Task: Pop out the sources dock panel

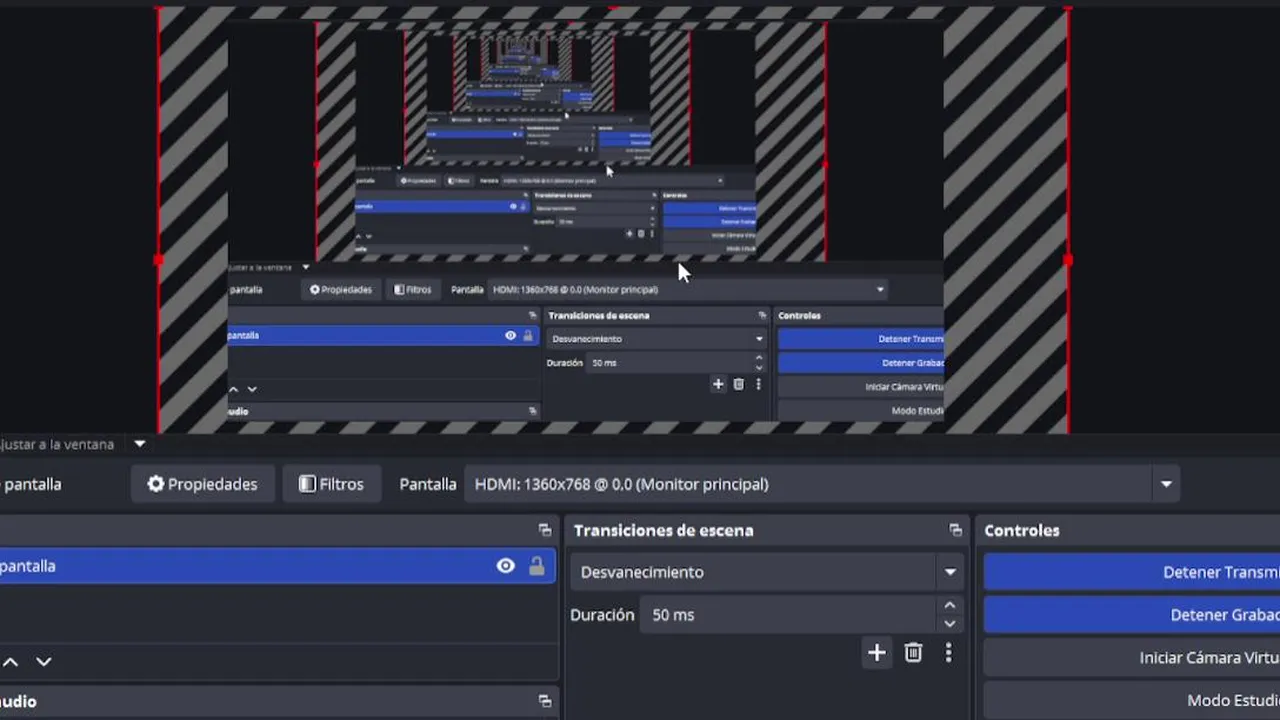Action: (x=545, y=530)
